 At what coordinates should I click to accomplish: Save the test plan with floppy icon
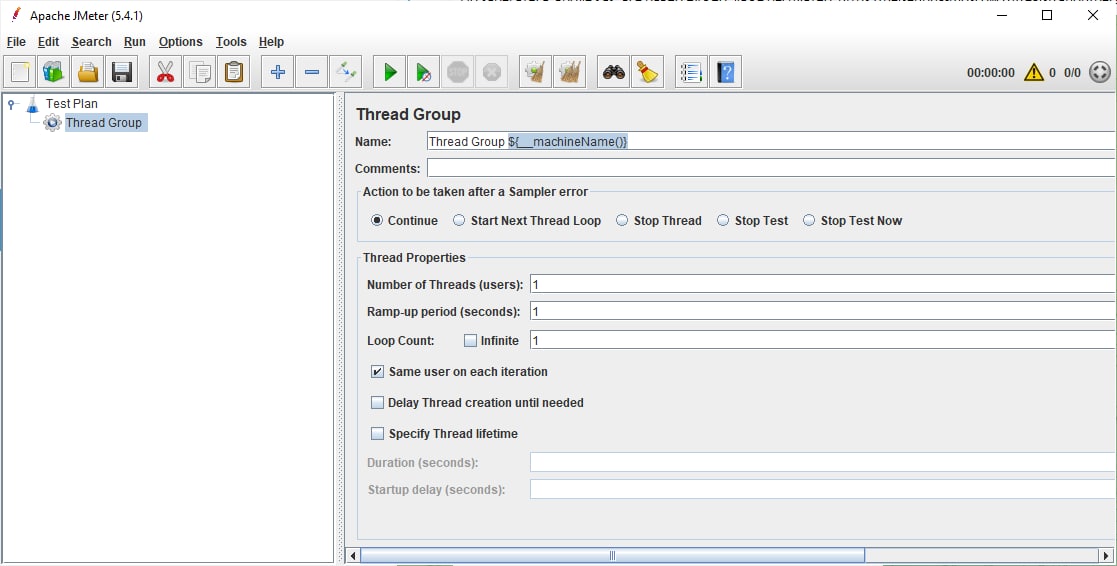tap(122, 72)
